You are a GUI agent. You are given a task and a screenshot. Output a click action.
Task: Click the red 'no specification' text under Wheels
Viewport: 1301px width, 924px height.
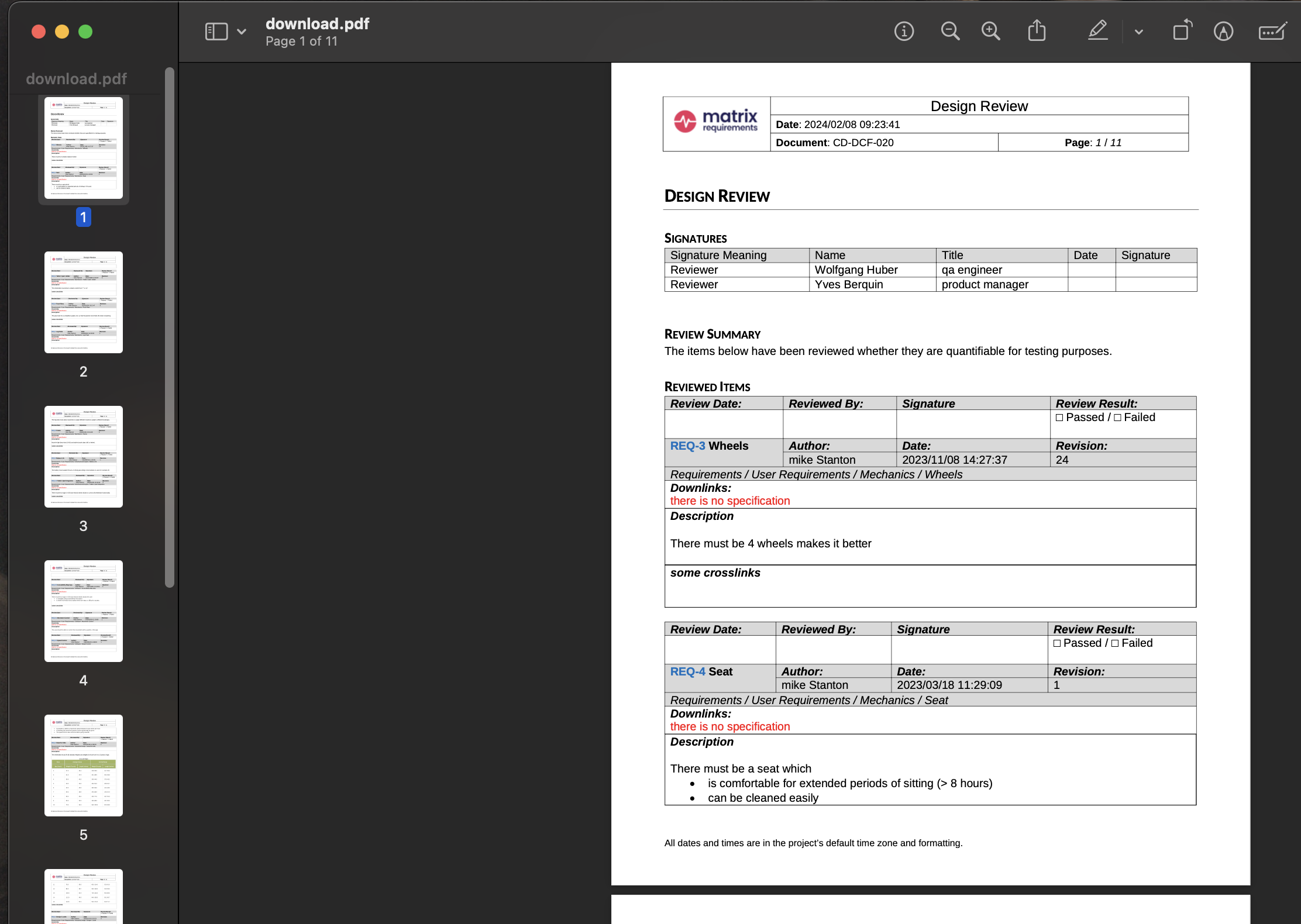(x=729, y=501)
